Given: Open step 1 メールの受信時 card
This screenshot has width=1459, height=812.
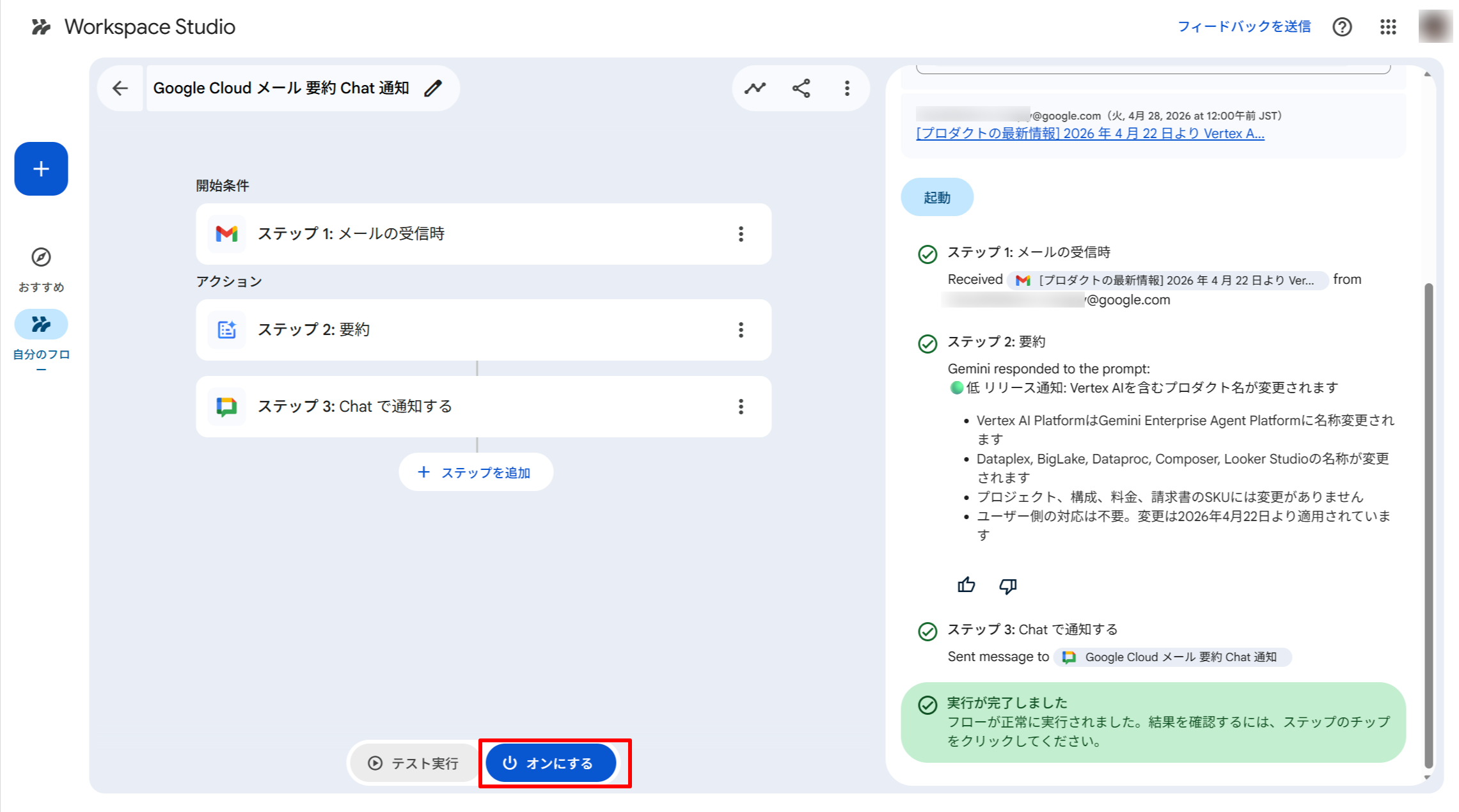Looking at the screenshot, I should (484, 234).
